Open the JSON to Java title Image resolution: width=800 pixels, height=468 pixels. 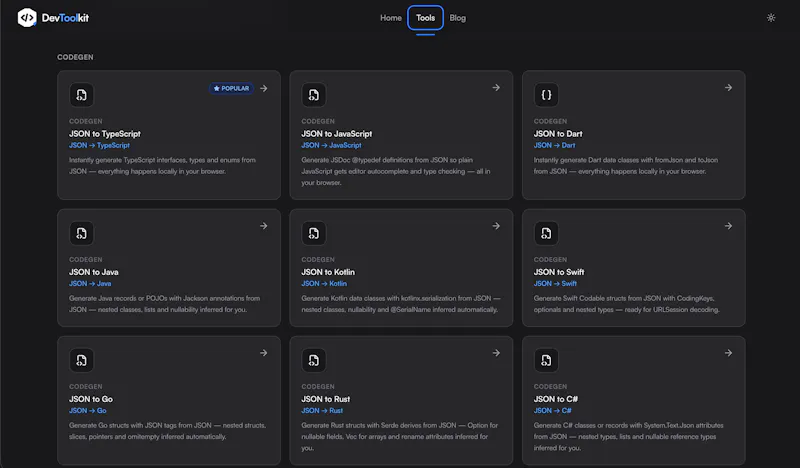[x=94, y=272]
